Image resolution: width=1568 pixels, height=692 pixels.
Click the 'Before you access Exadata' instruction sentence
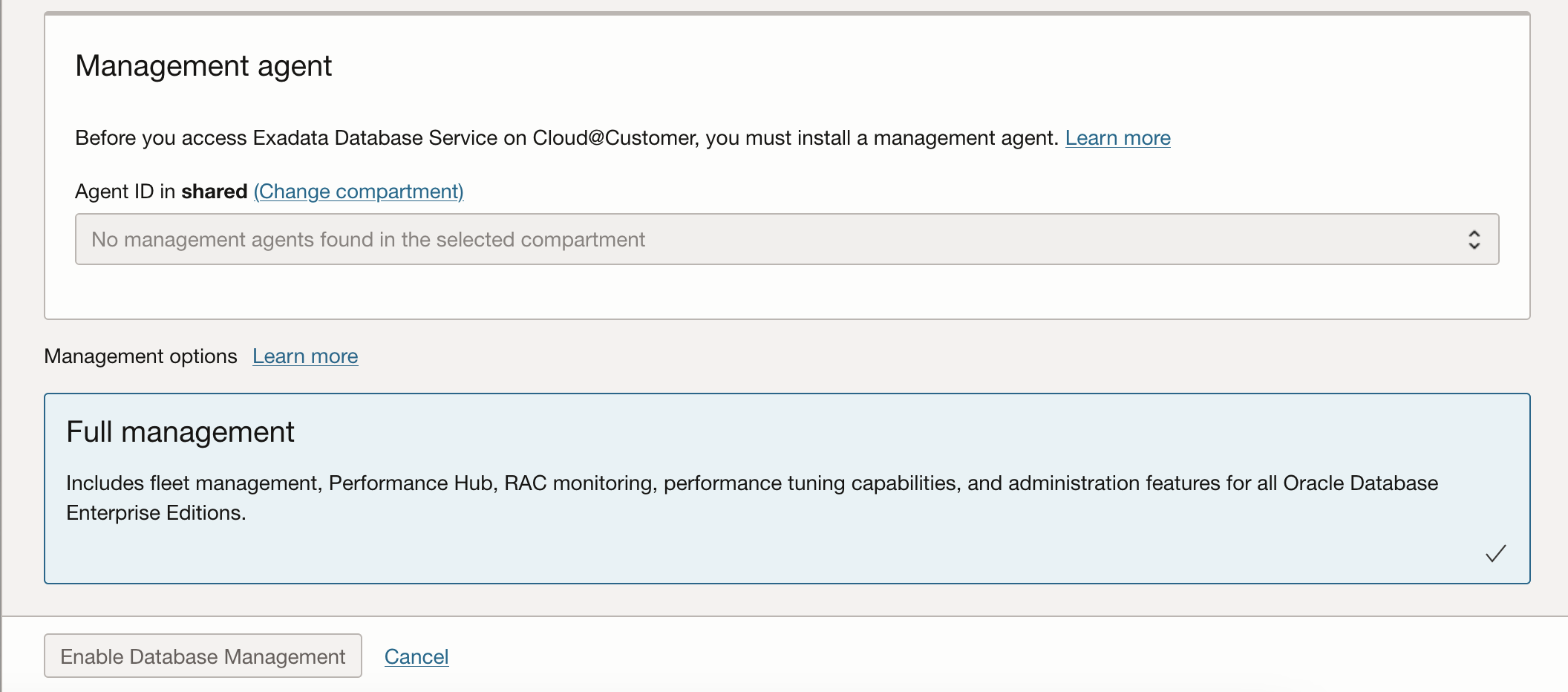pyautogui.click(x=566, y=138)
